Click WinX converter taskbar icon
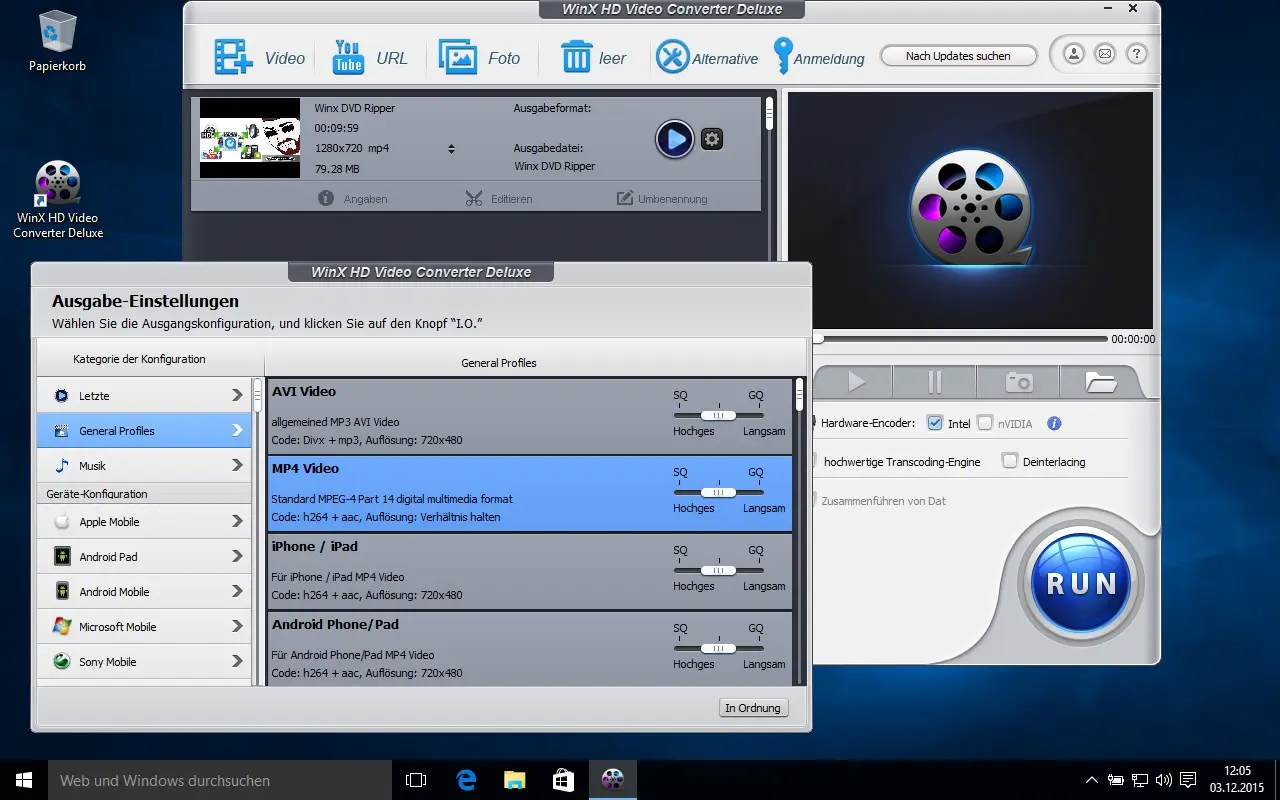This screenshot has height=800, width=1280. pyautogui.click(x=612, y=779)
